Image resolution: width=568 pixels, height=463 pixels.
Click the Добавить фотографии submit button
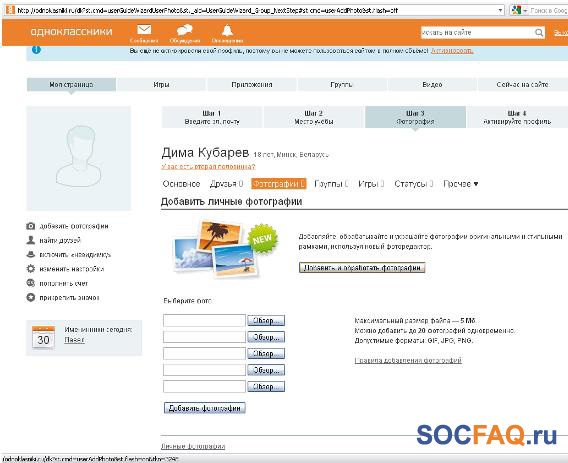click(205, 408)
